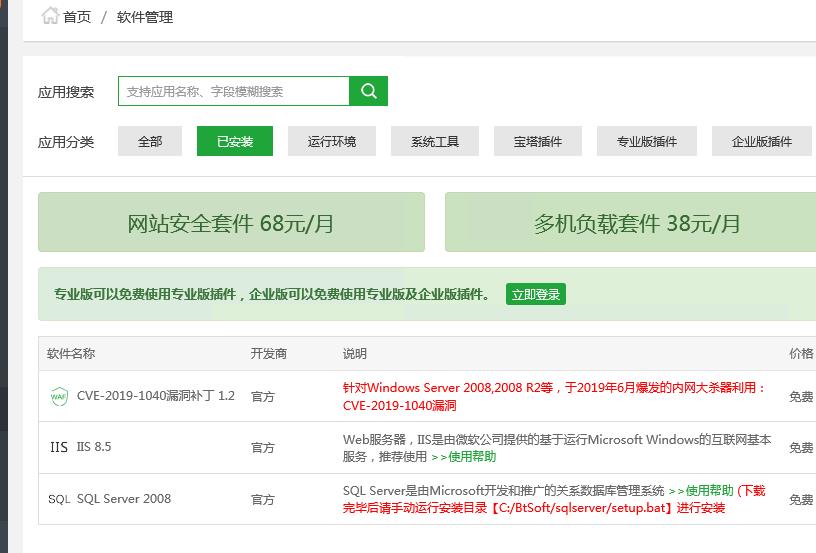Click 官方 developer cell in CVE patch row
The image size is (816, 553).
click(262, 397)
